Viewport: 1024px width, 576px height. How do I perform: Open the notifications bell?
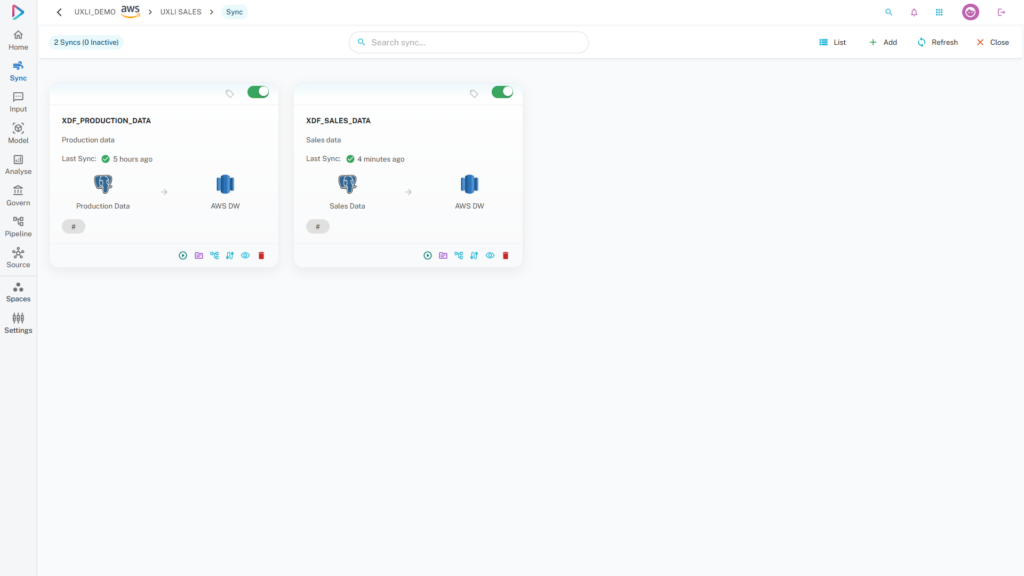(x=914, y=12)
